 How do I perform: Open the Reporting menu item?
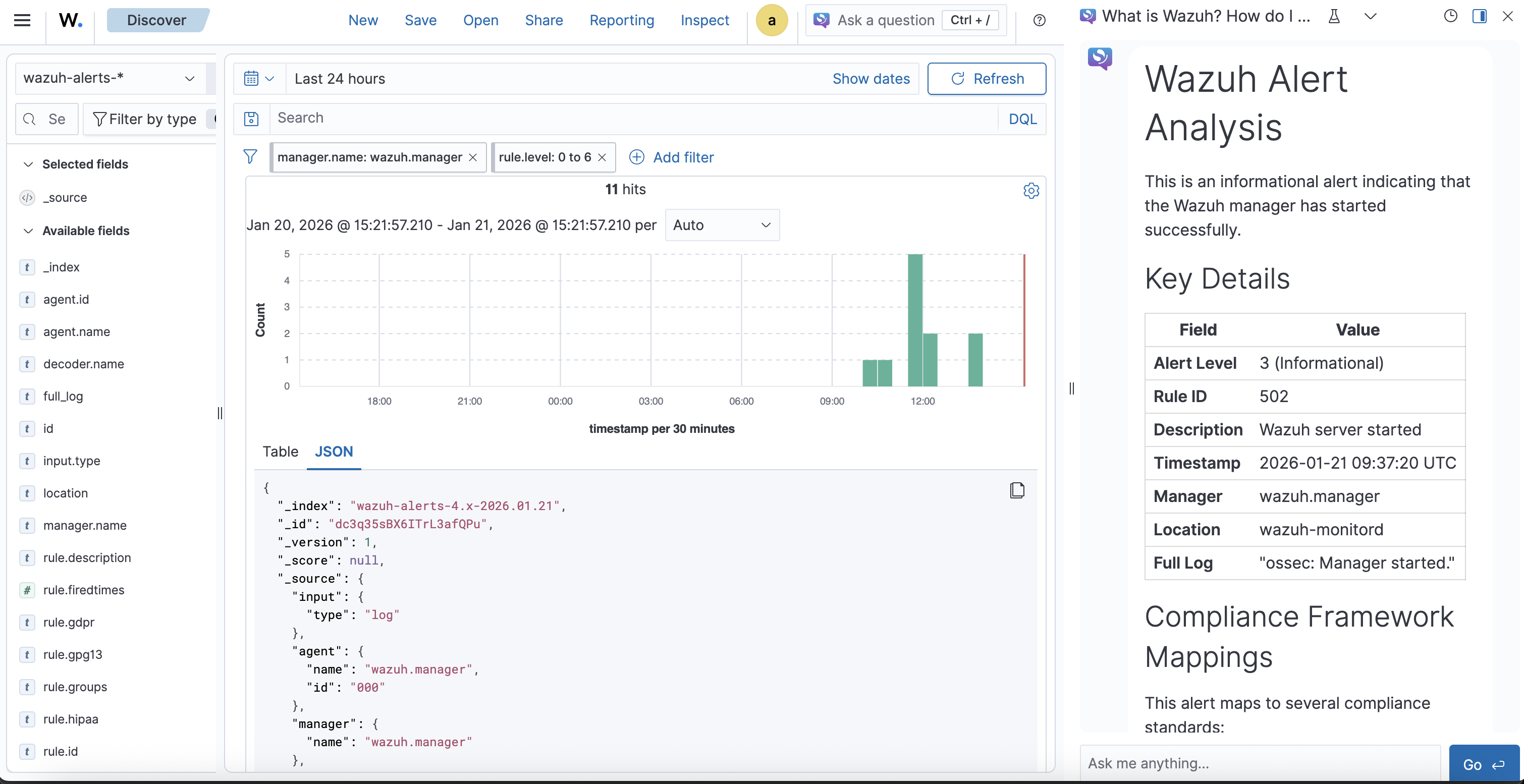(x=621, y=20)
